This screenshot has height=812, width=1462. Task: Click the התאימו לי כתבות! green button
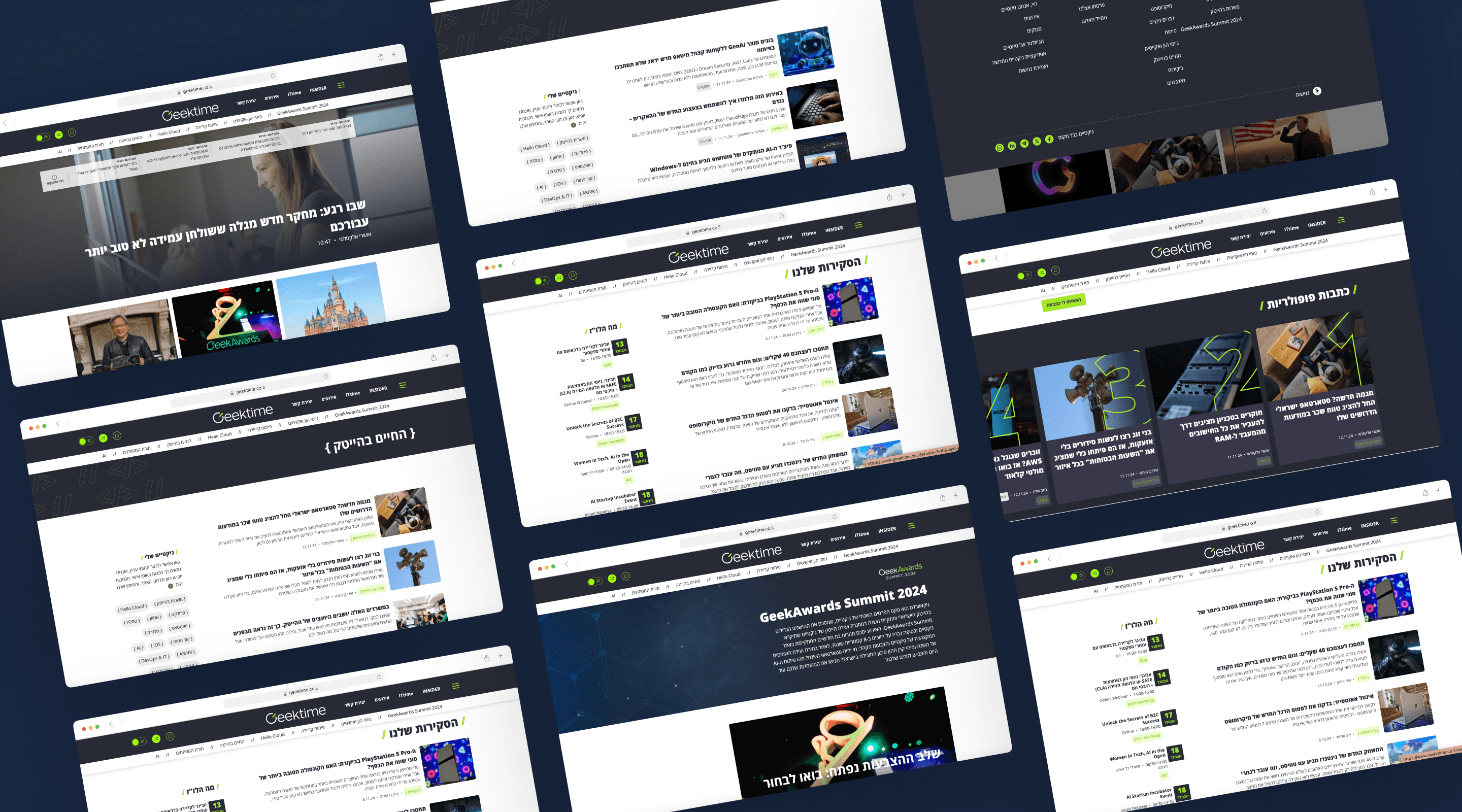(x=1064, y=301)
